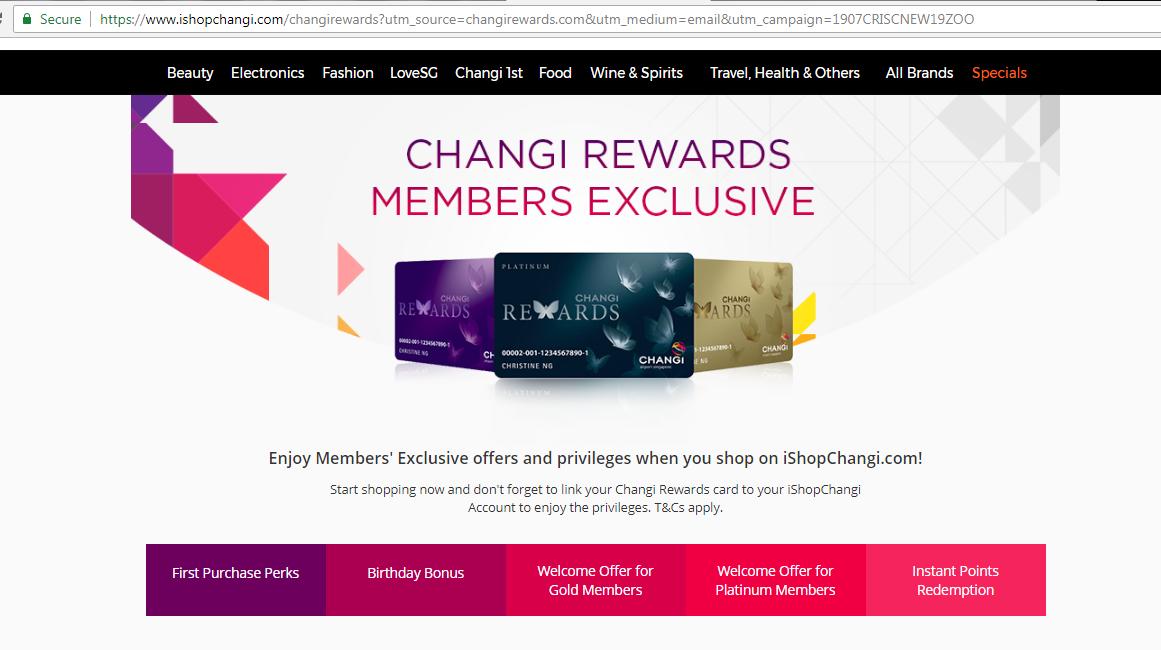
Task: Select the First Purchase Perks tab
Action: pos(235,580)
